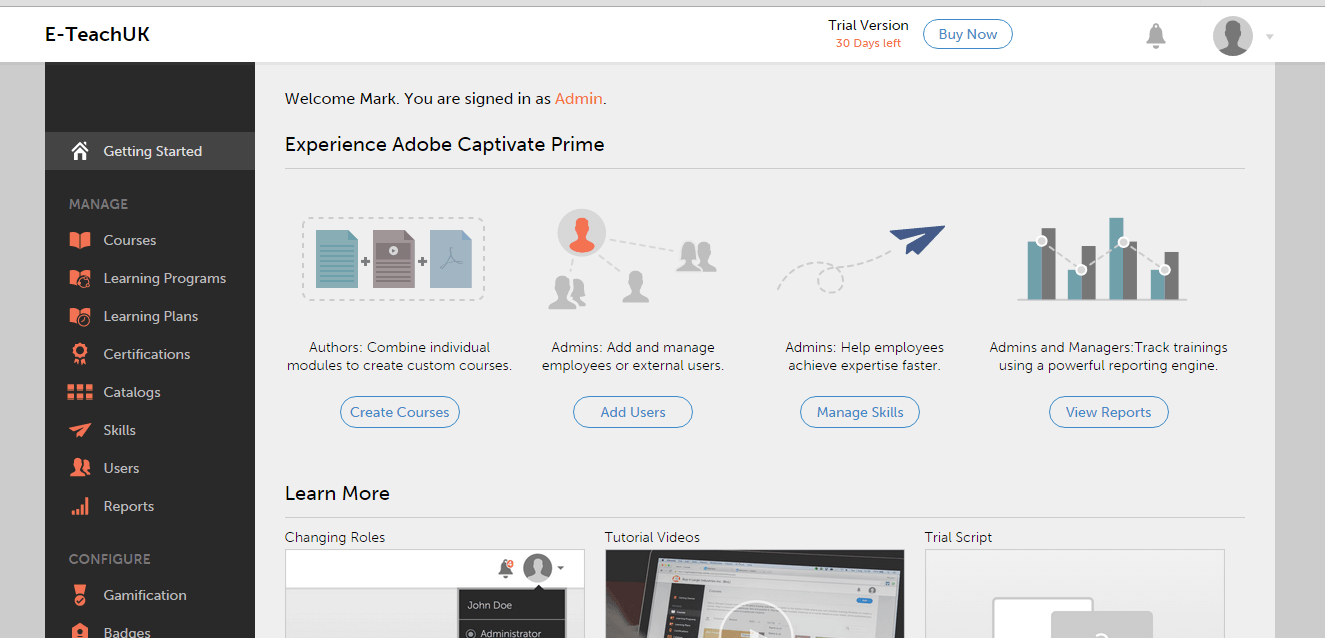Go to Learning Plans

pyautogui.click(x=150, y=316)
